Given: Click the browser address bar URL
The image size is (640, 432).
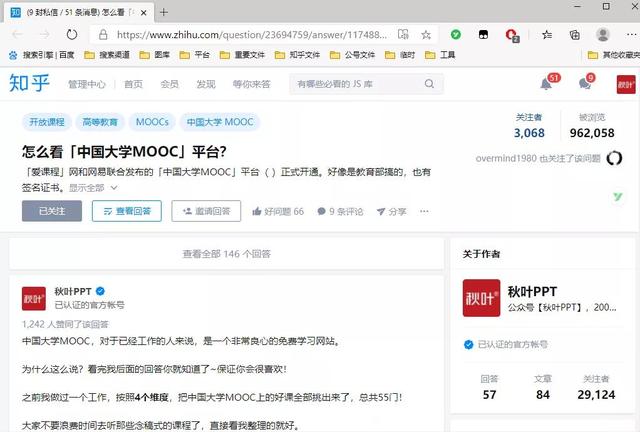Looking at the screenshot, I should (x=251, y=35).
